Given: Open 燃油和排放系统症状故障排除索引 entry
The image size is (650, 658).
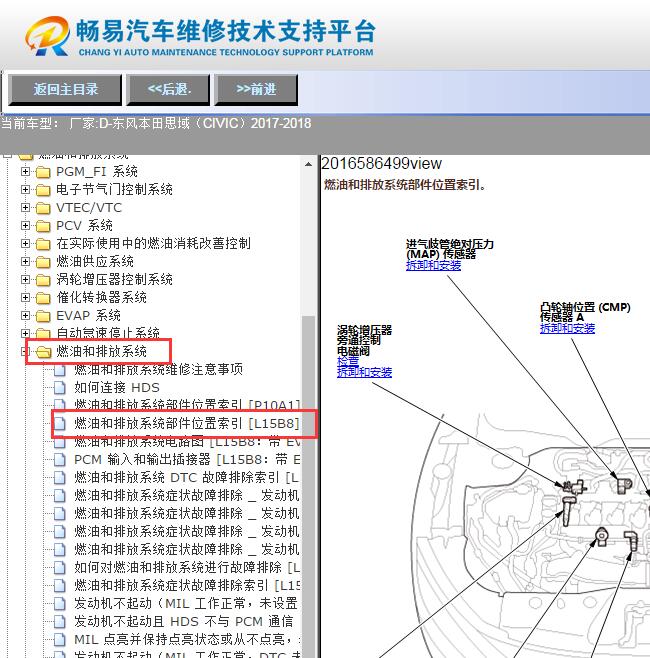Looking at the screenshot, I should [187, 586].
